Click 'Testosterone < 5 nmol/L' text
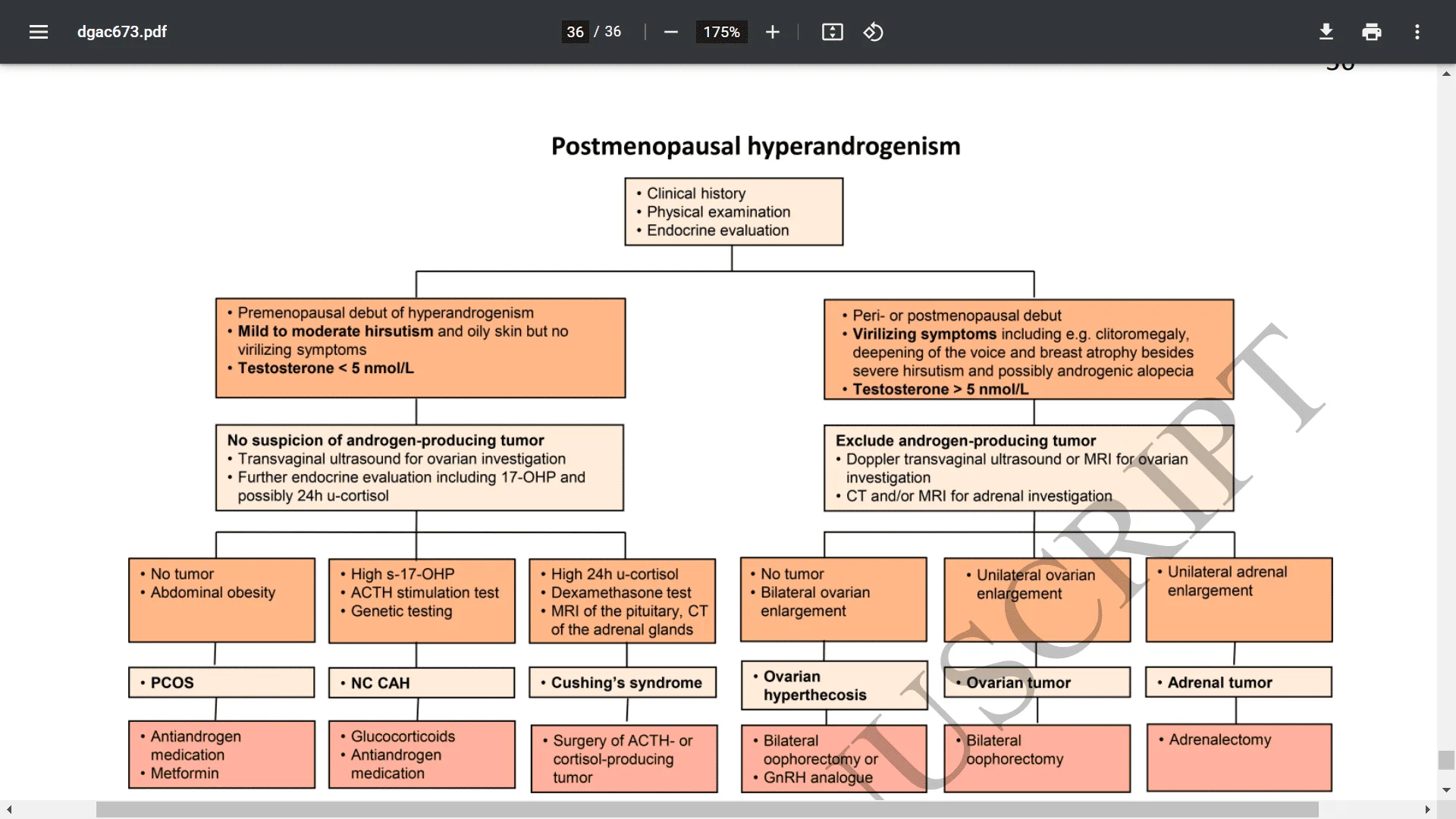 tap(326, 368)
